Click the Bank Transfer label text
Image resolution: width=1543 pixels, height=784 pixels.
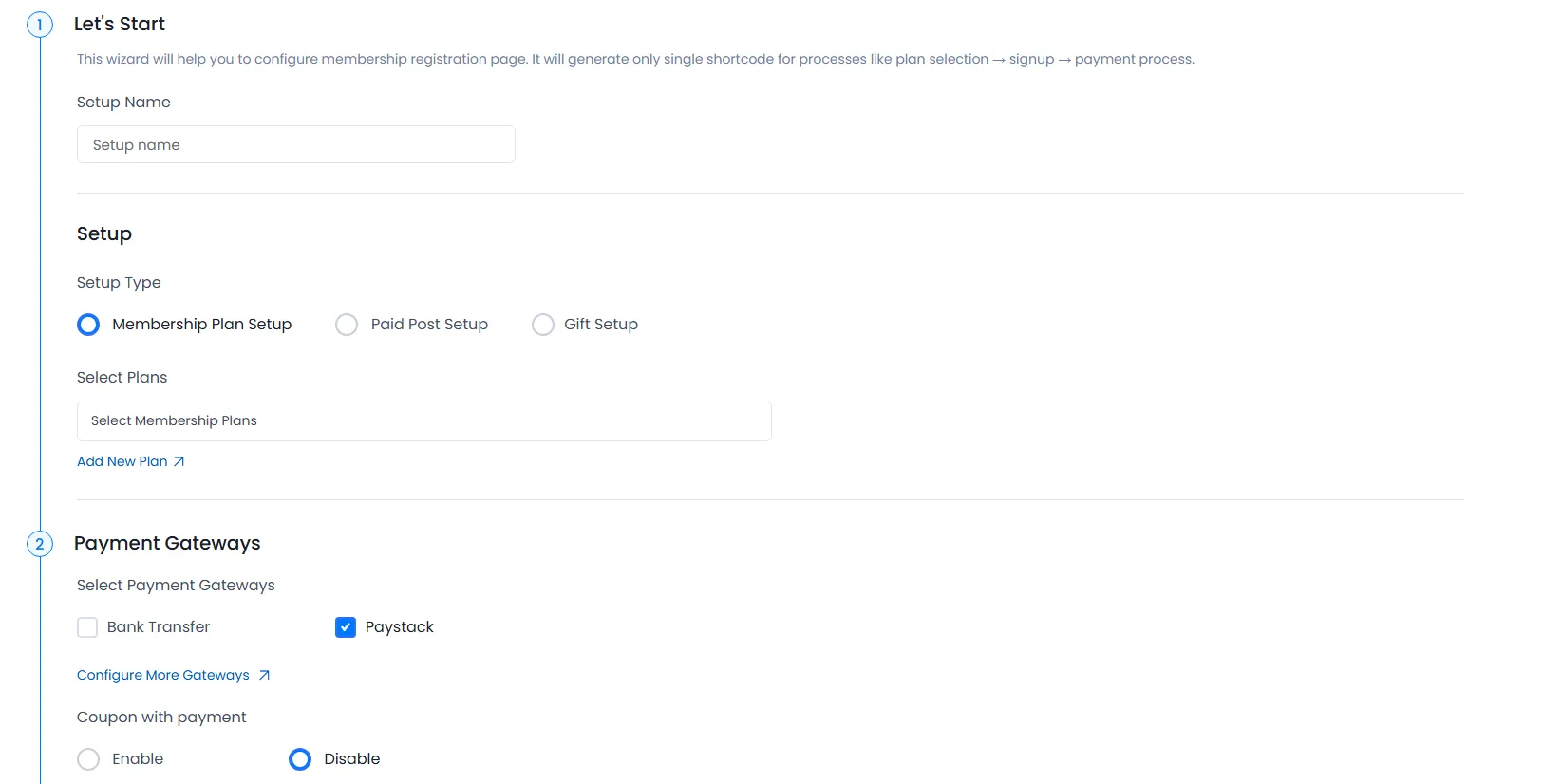(158, 626)
